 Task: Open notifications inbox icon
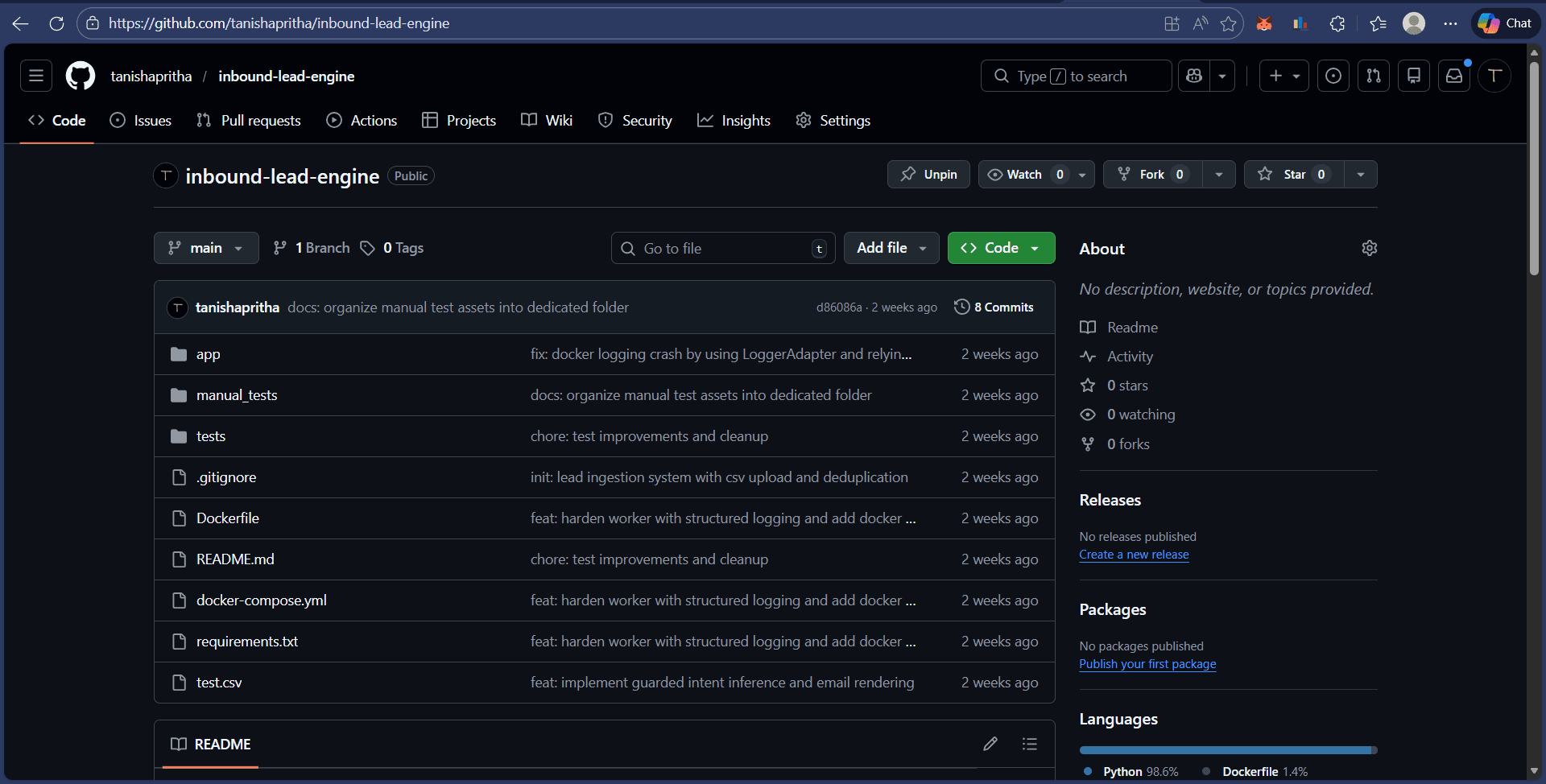pyautogui.click(x=1454, y=76)
